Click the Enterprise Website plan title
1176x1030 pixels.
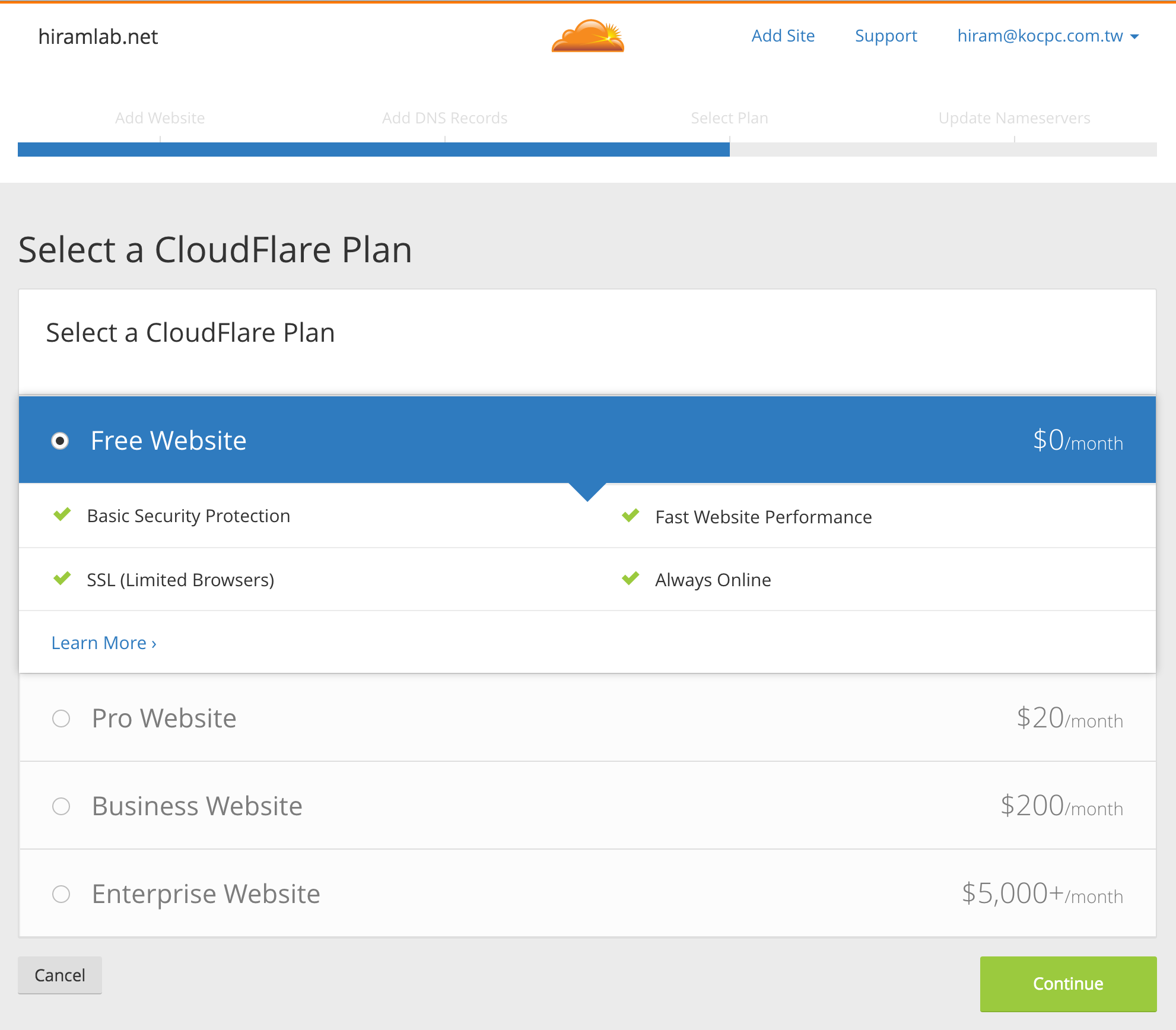click(x=206, y=894)
